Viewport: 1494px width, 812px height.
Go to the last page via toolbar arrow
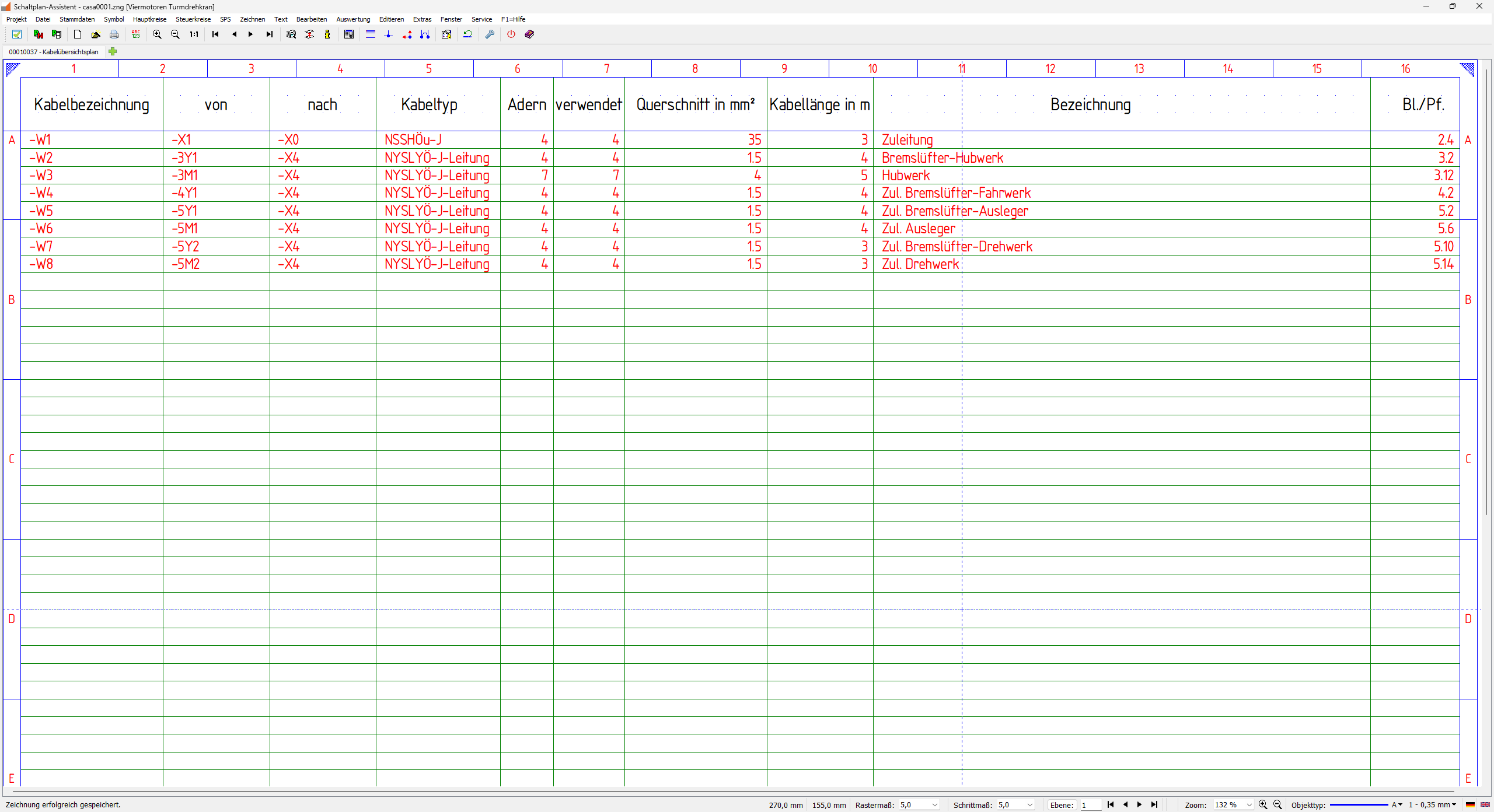[269, 34]
